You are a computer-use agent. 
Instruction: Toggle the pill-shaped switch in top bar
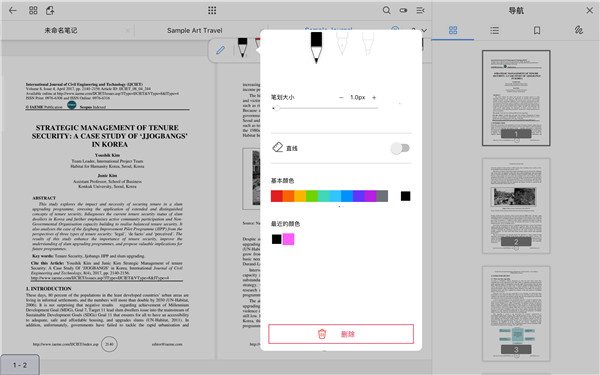tap(403, 10)
